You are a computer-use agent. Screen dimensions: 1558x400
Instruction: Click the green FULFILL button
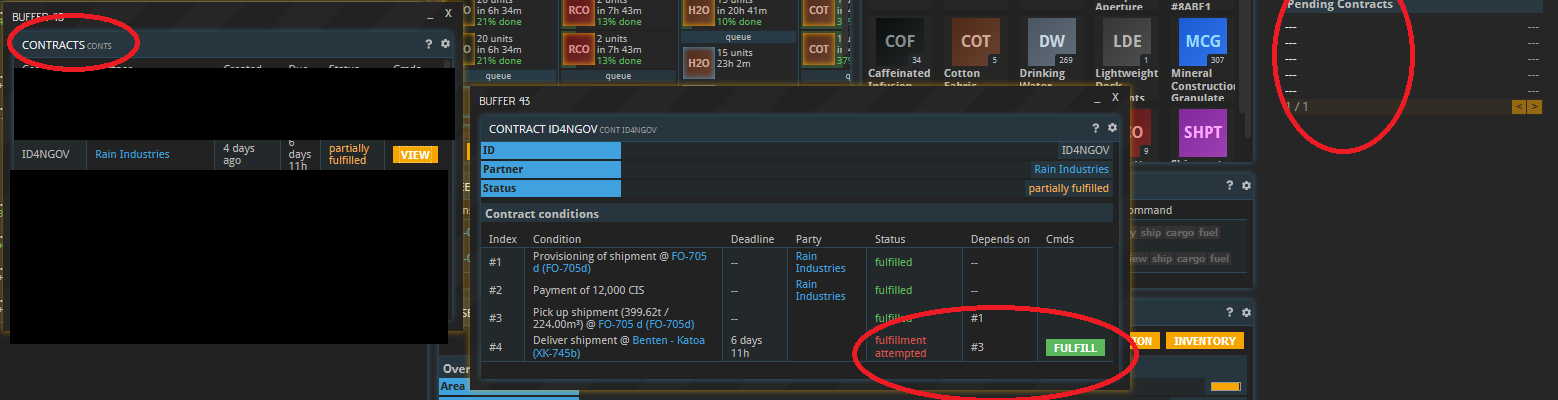click(1075, 348)
